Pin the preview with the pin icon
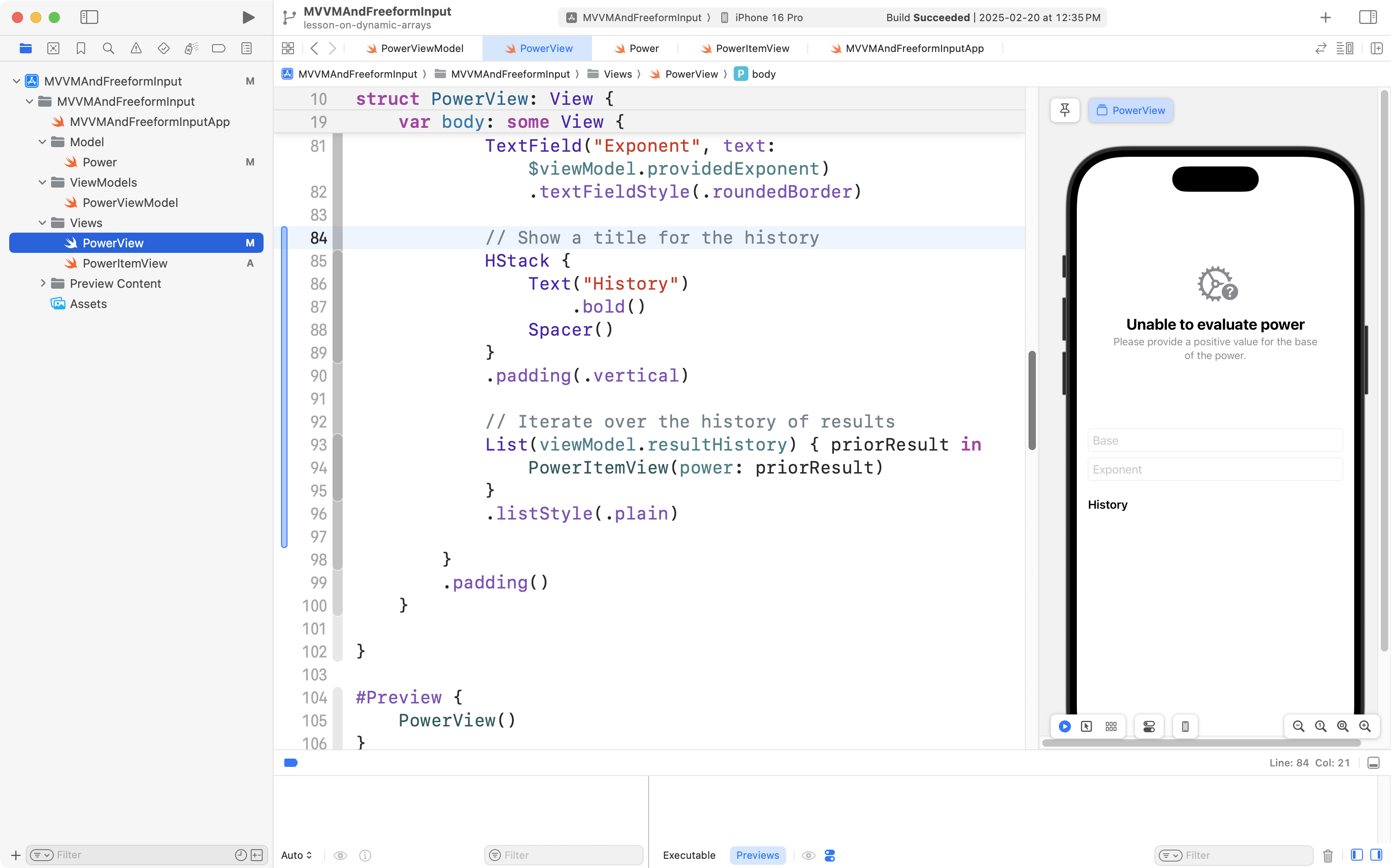 (x=1064, y=110)
